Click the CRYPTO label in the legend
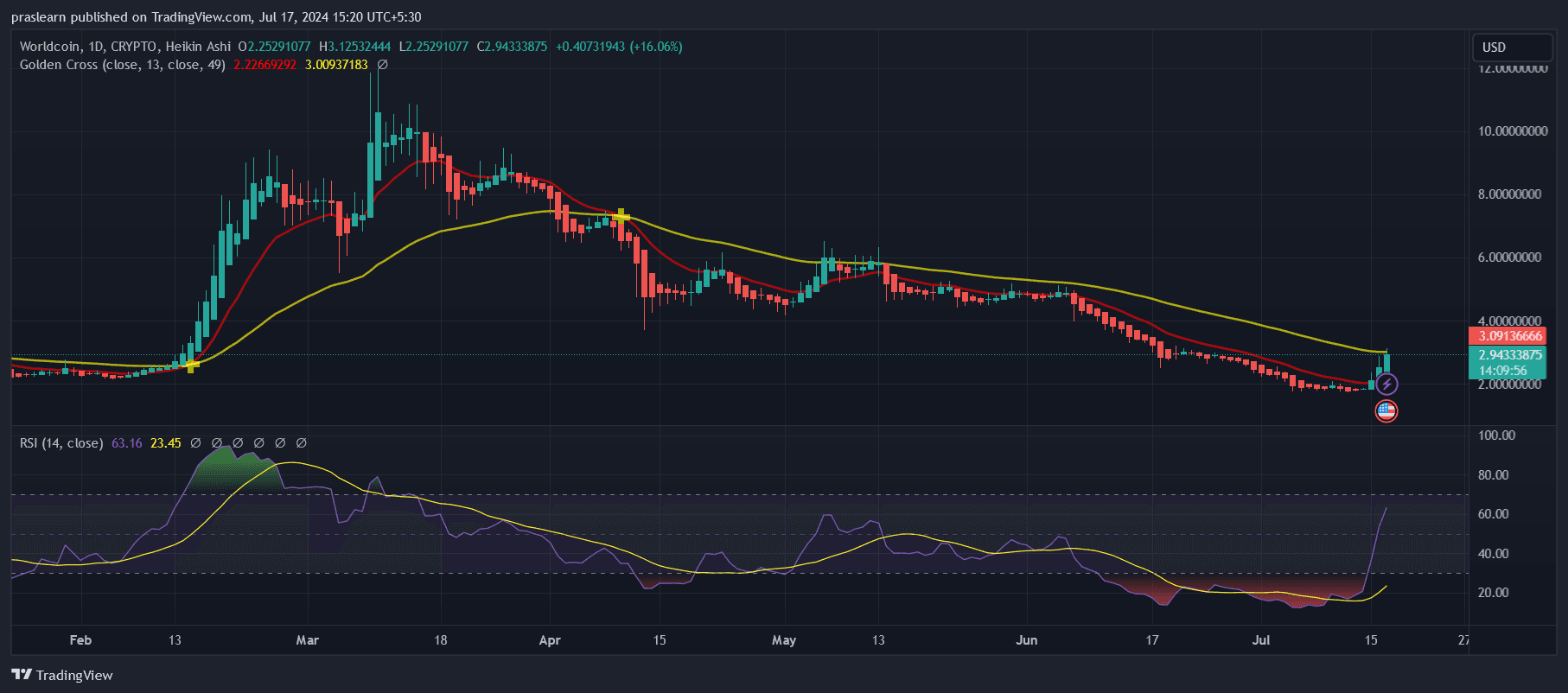1568x693 pixels. [134, 46]
